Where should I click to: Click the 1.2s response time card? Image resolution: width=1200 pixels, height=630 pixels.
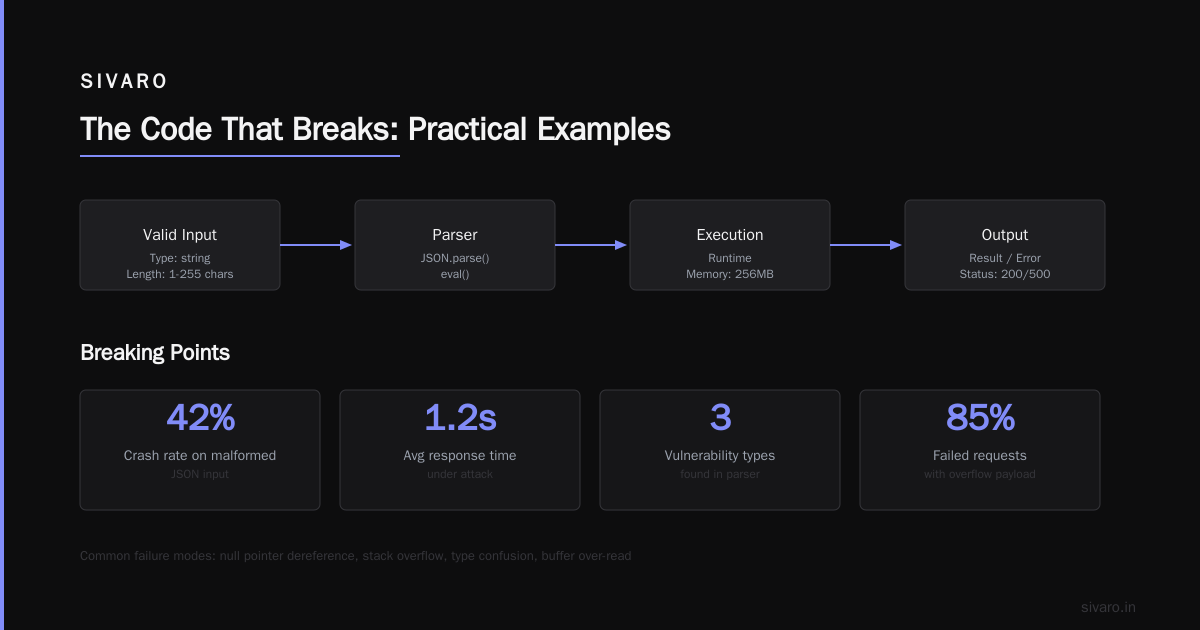460,450
